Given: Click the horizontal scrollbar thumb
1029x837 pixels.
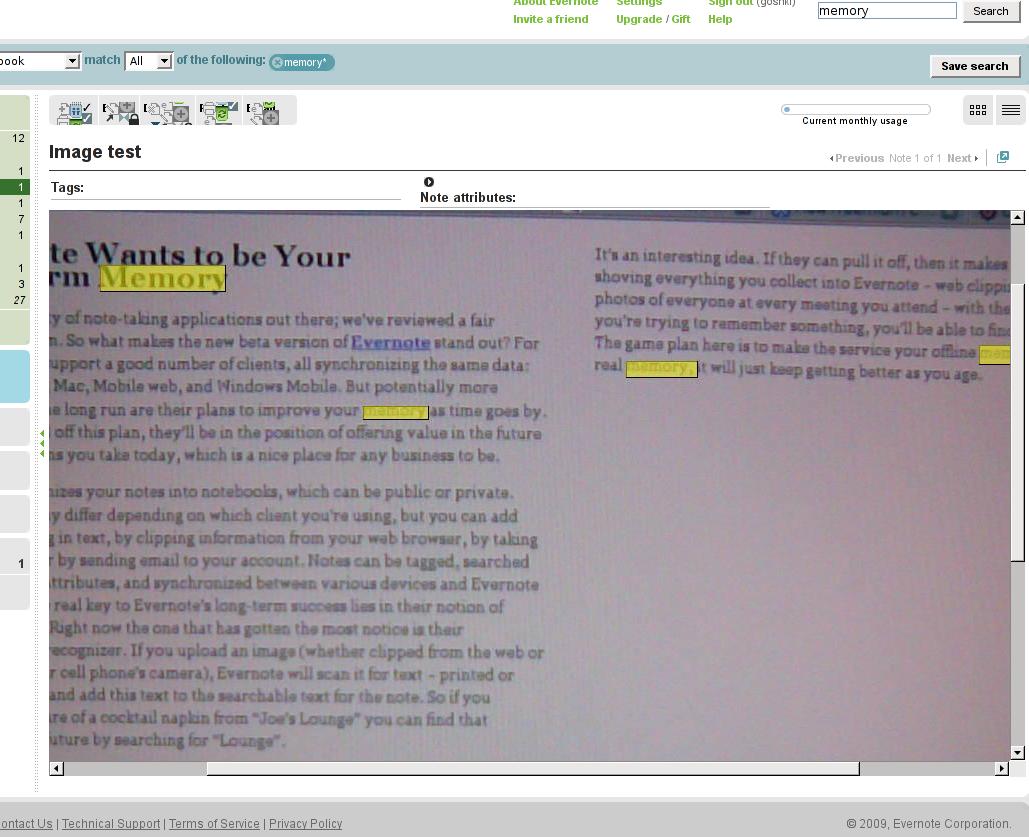Looking at the screenshot, I should point(533,768).
